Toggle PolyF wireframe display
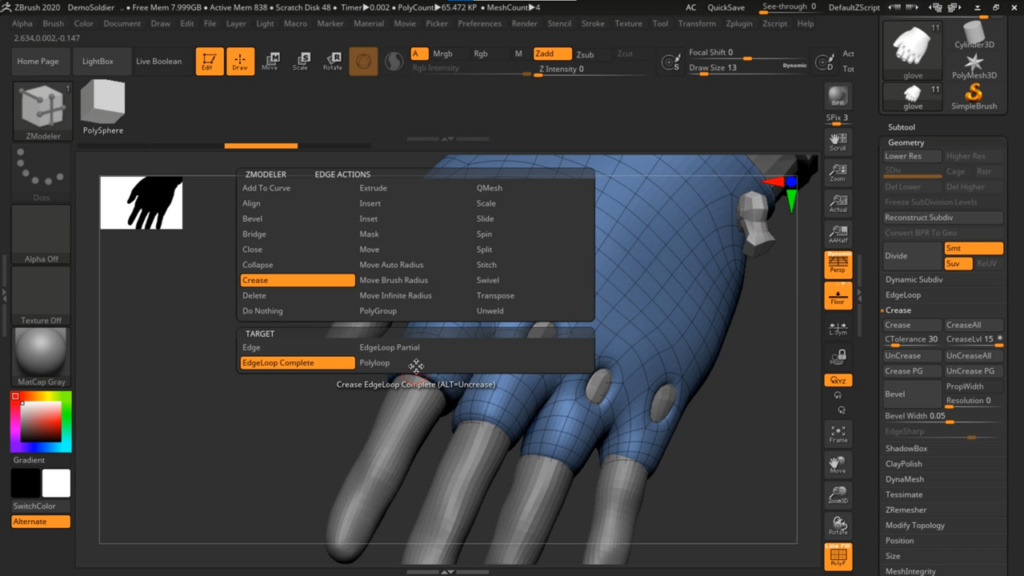1024x576 pixels. [x=838, y=556]
